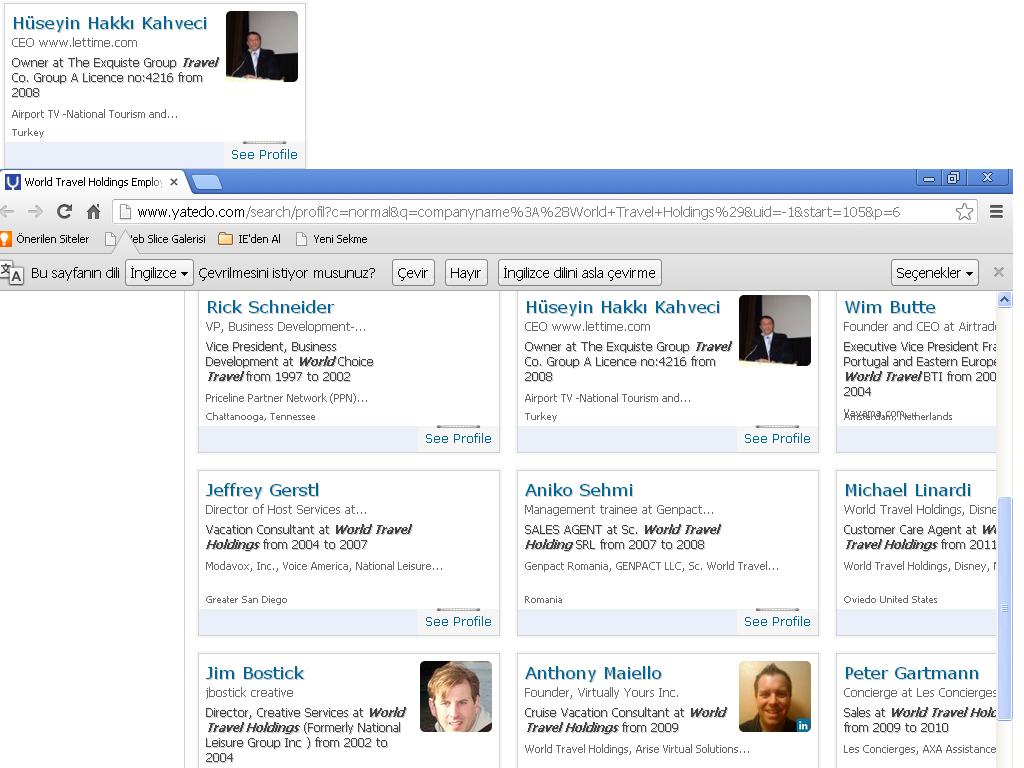Open the Chrome hamburger menu
The height and width of the screenshot is (768, 1024).
(x=997, y=212)
